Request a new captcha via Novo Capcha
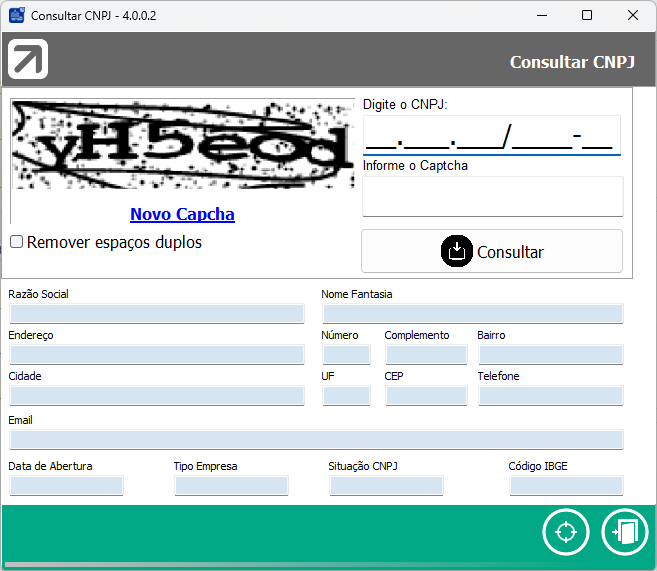657x571 pixels. [182, 214]
